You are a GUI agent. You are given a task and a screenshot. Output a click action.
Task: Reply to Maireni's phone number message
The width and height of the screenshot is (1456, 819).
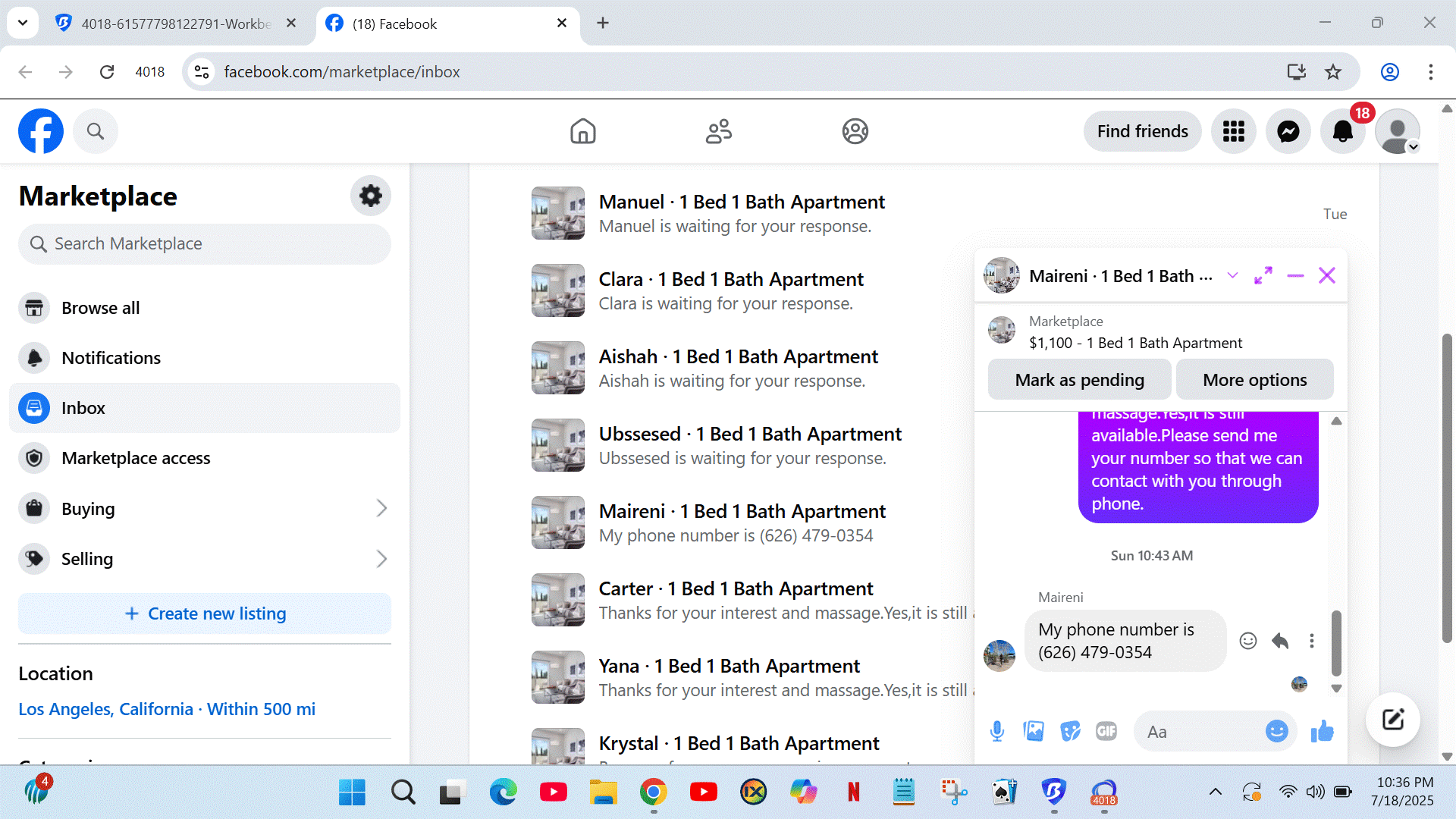[1280, 641]
